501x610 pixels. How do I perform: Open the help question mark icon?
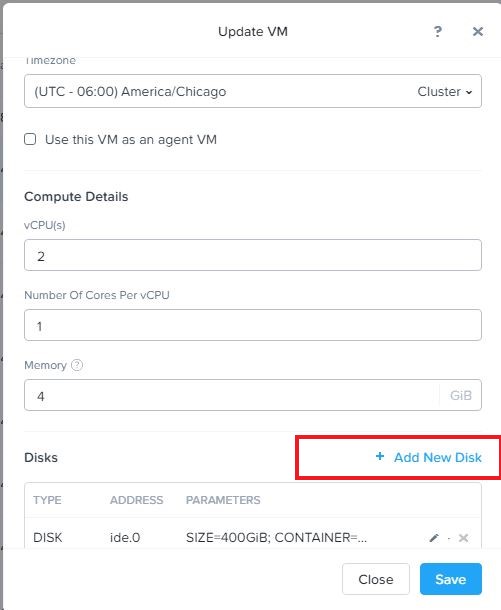(438, 32)
